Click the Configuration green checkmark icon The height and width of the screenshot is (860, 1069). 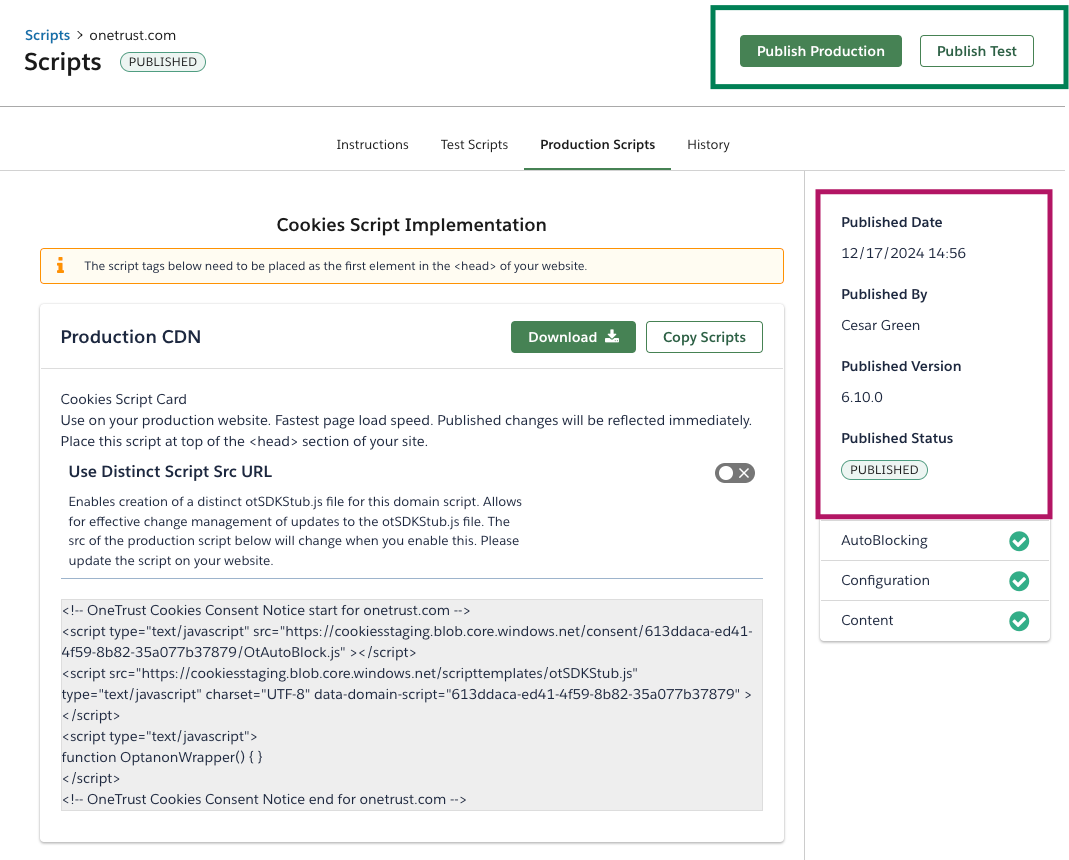coord(1018,581)
